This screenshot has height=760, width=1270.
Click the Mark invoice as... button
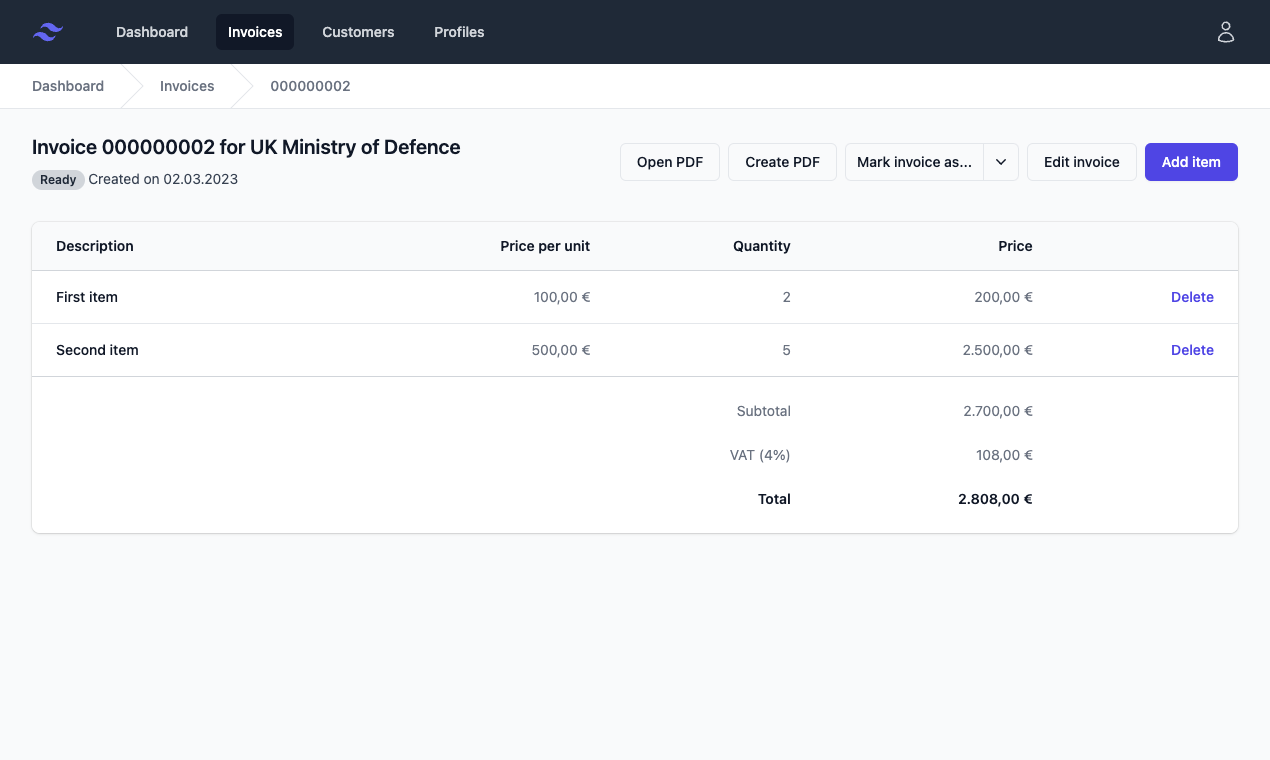tap(914, 162)
